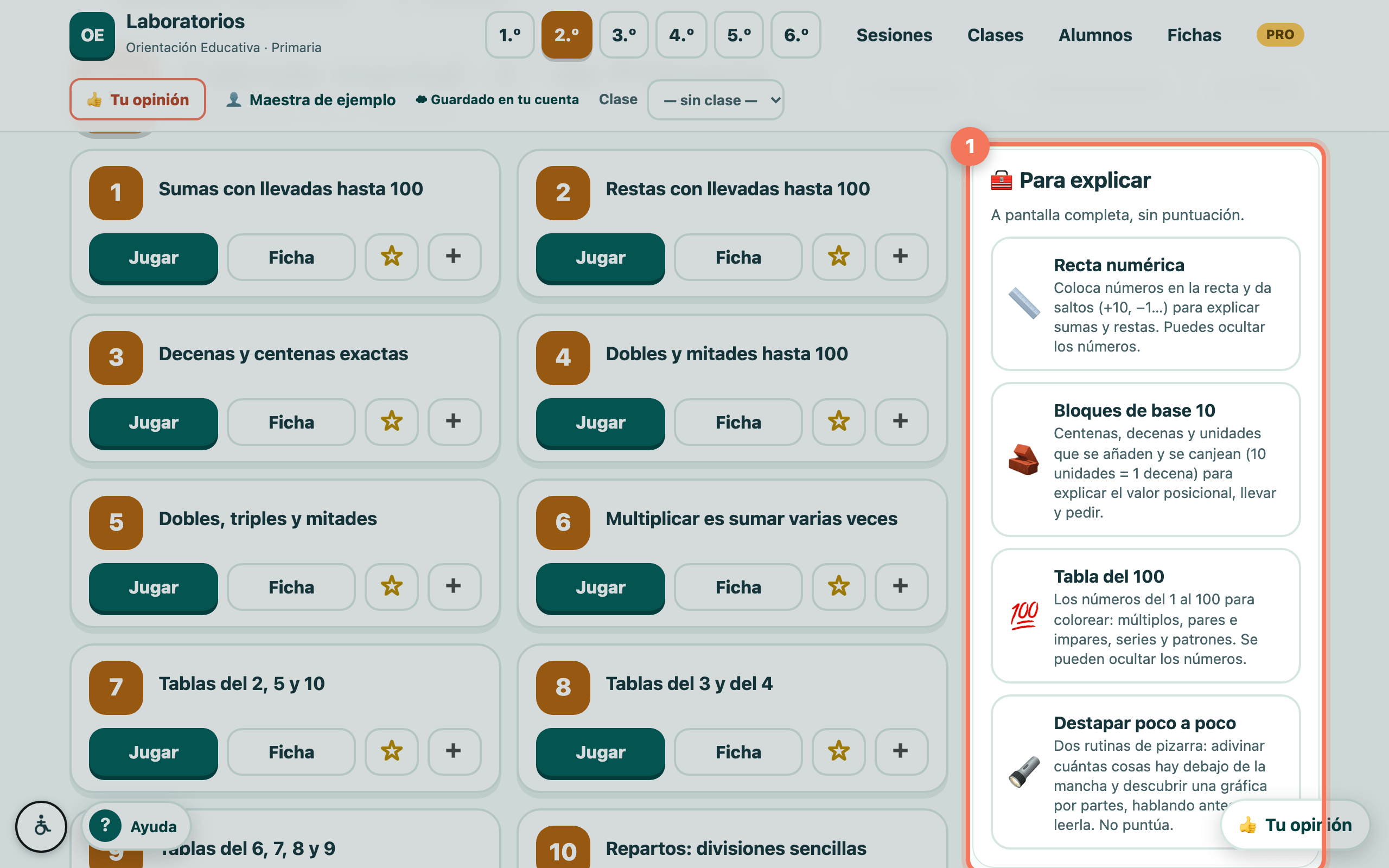Click Tu opinión button in the header
Screen dimensions: 1389x868
click(x=138, y=99)
